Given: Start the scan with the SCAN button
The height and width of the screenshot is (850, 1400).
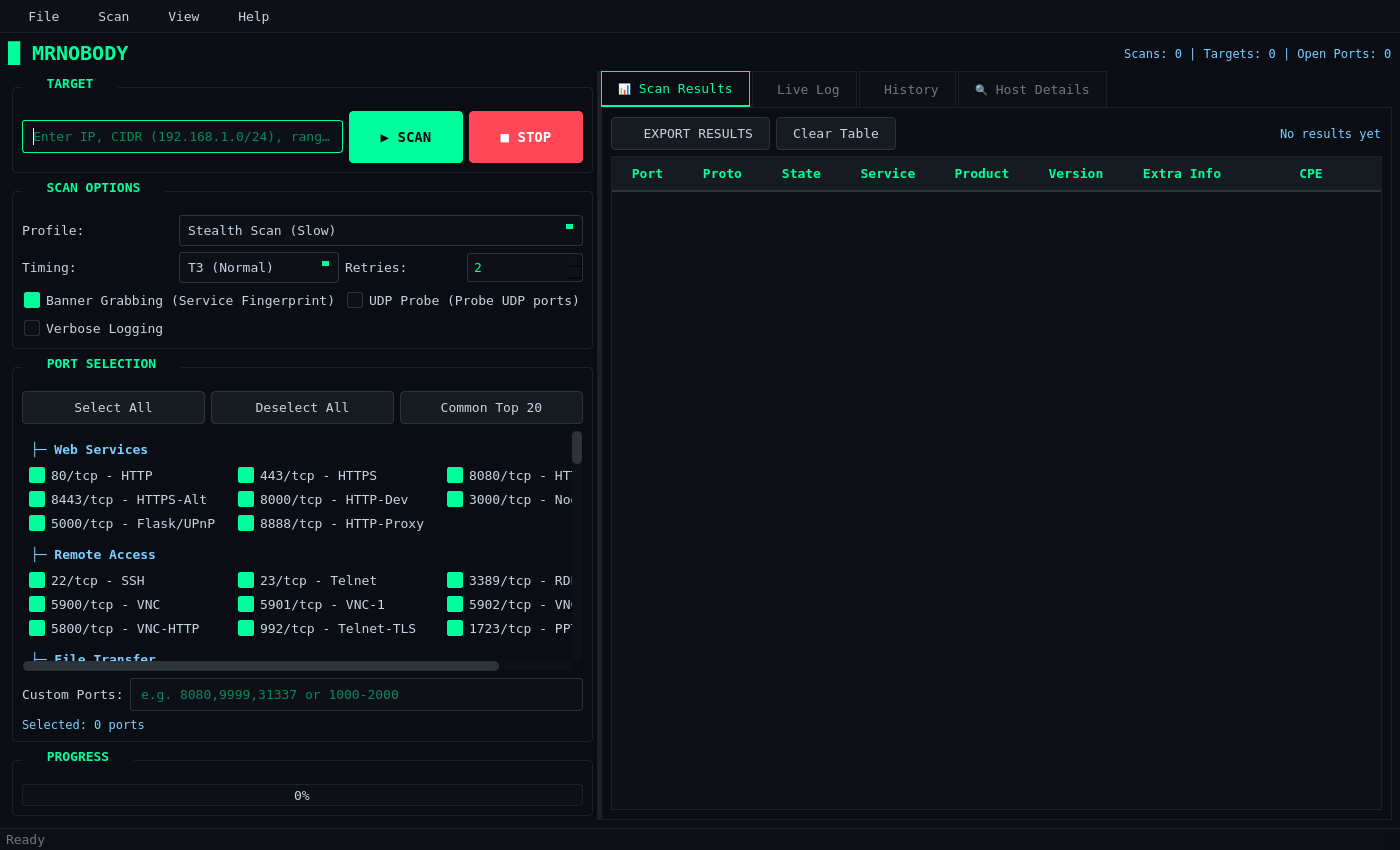Looking at the screenshot, I should 406,137.
